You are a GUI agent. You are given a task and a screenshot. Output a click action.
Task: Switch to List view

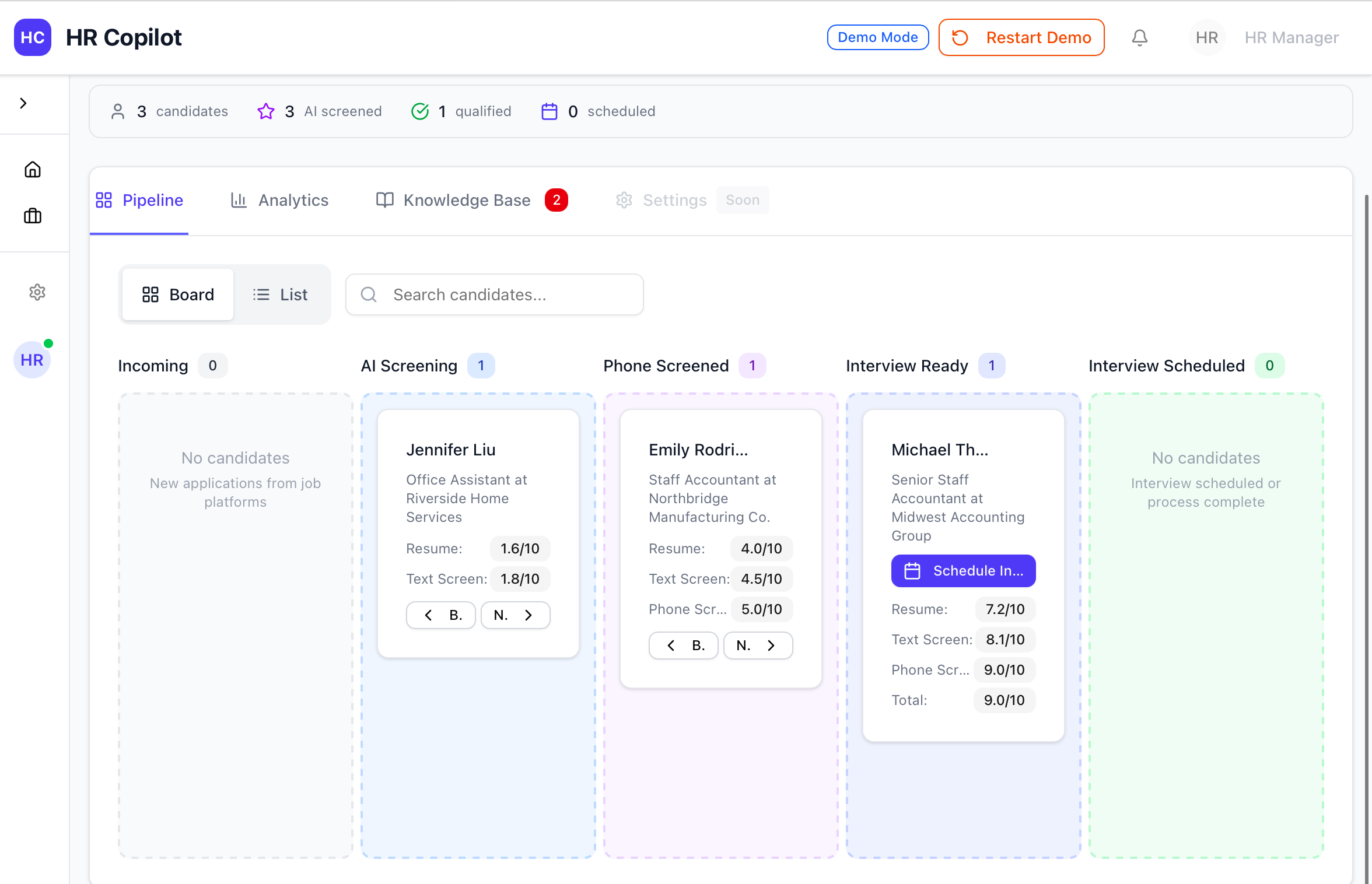tap(281, 294)
